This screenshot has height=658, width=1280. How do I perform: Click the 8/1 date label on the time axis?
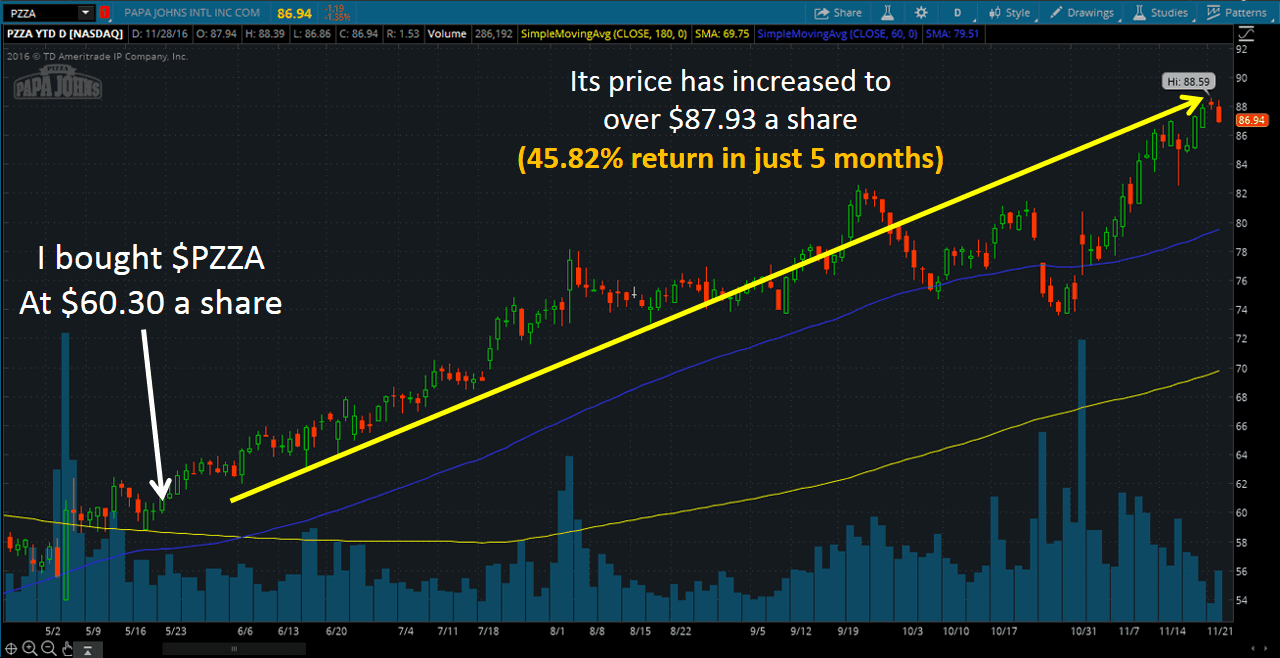click(x=558, y=631)
